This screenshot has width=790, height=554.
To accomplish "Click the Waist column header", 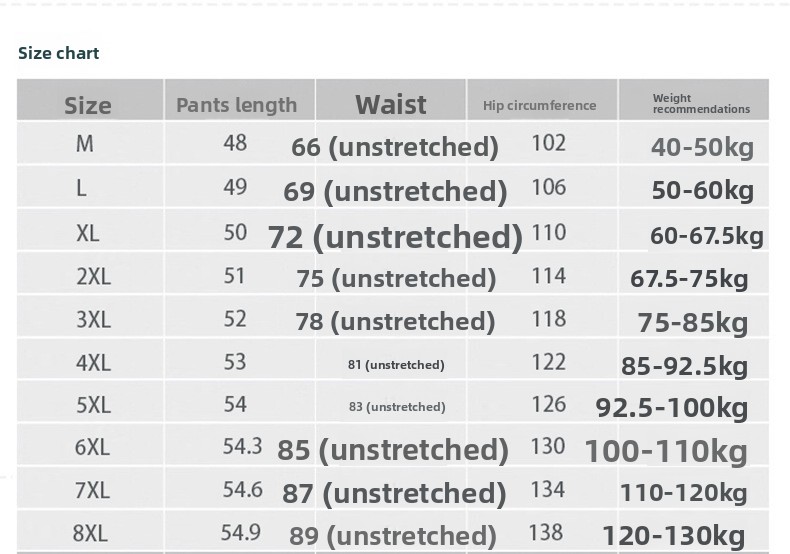I will coord(391,104).
